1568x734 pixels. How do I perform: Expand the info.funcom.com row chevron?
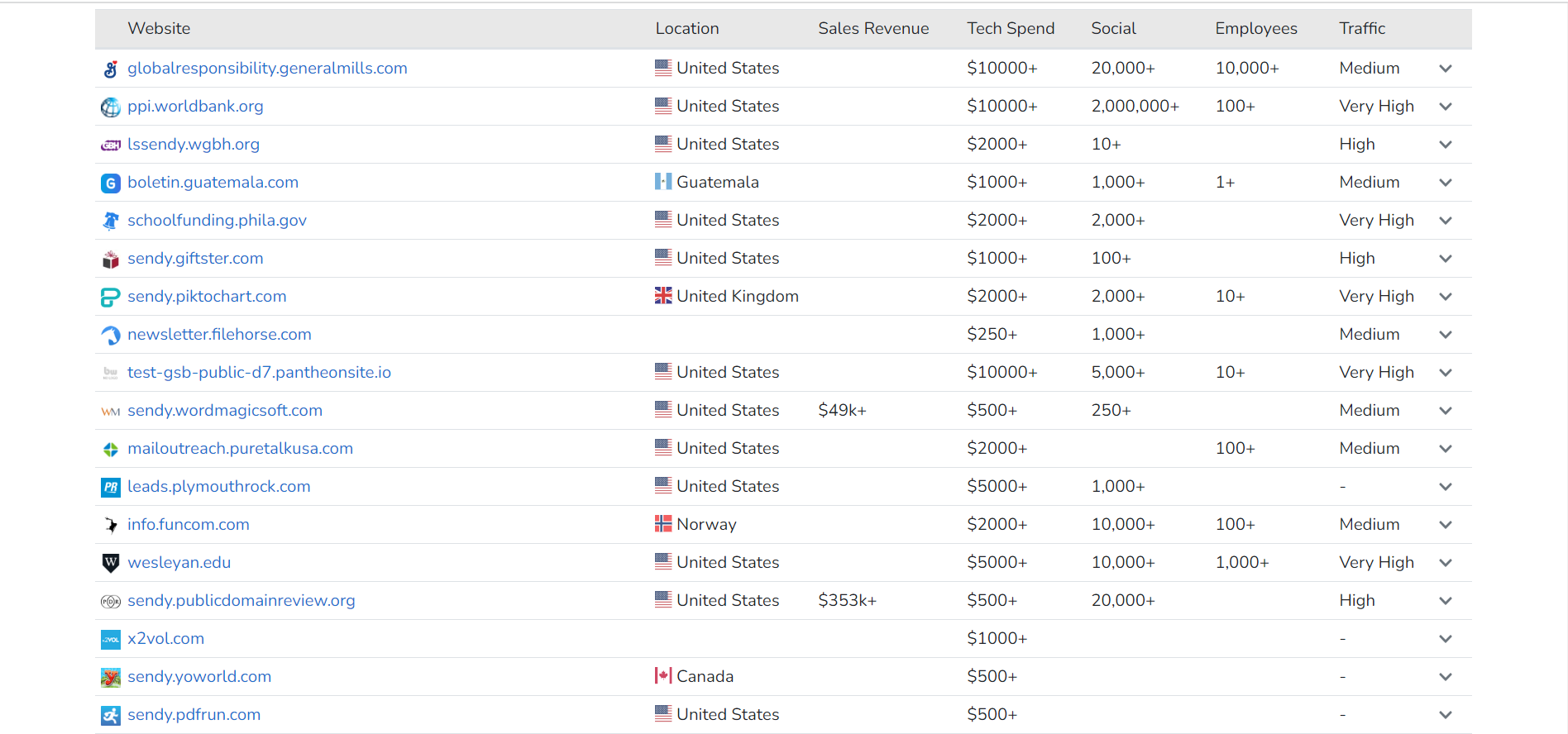(1446, 525)
